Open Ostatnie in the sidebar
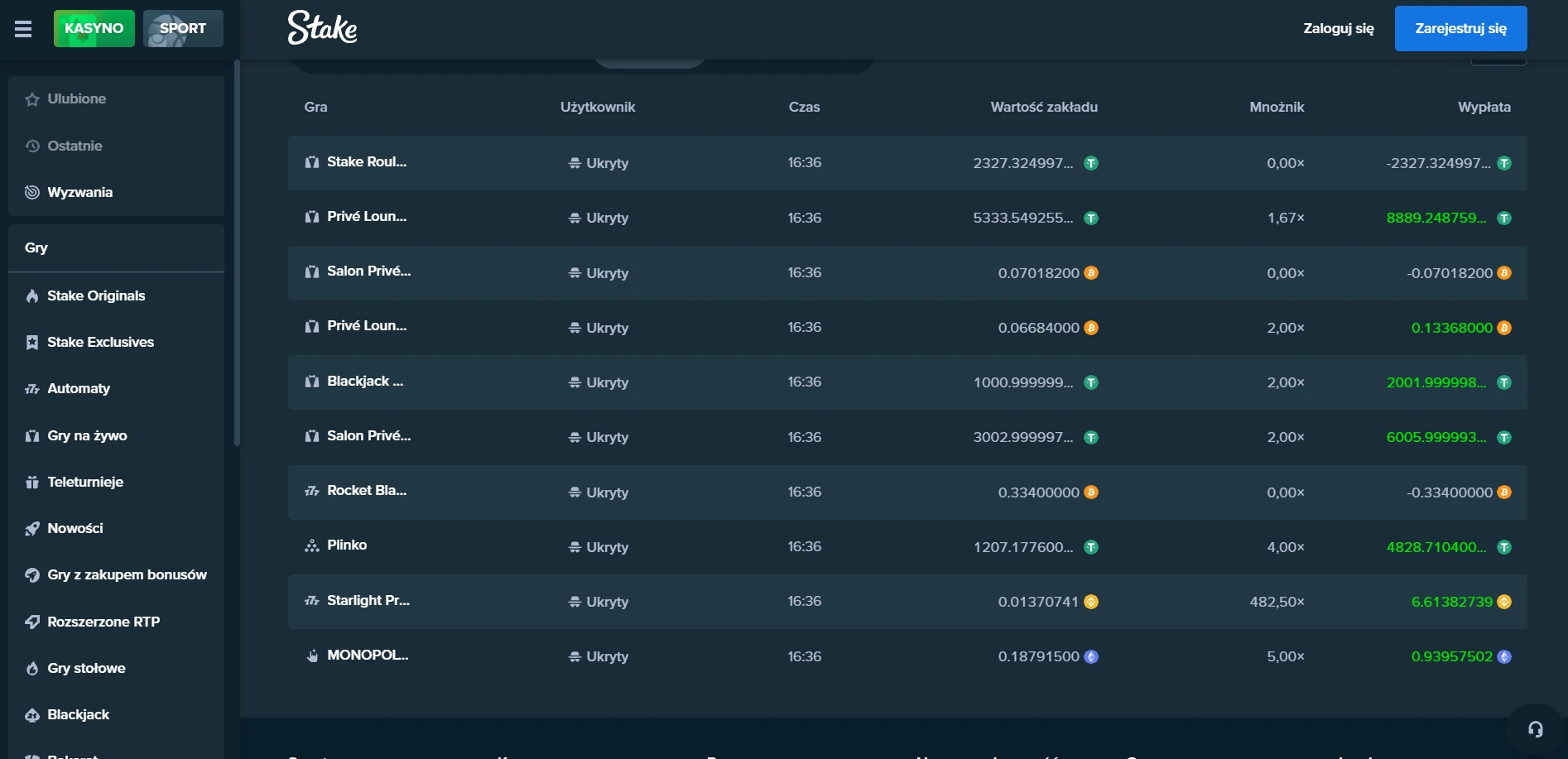This screenshot has width=1568, height=759. point(117,146)
